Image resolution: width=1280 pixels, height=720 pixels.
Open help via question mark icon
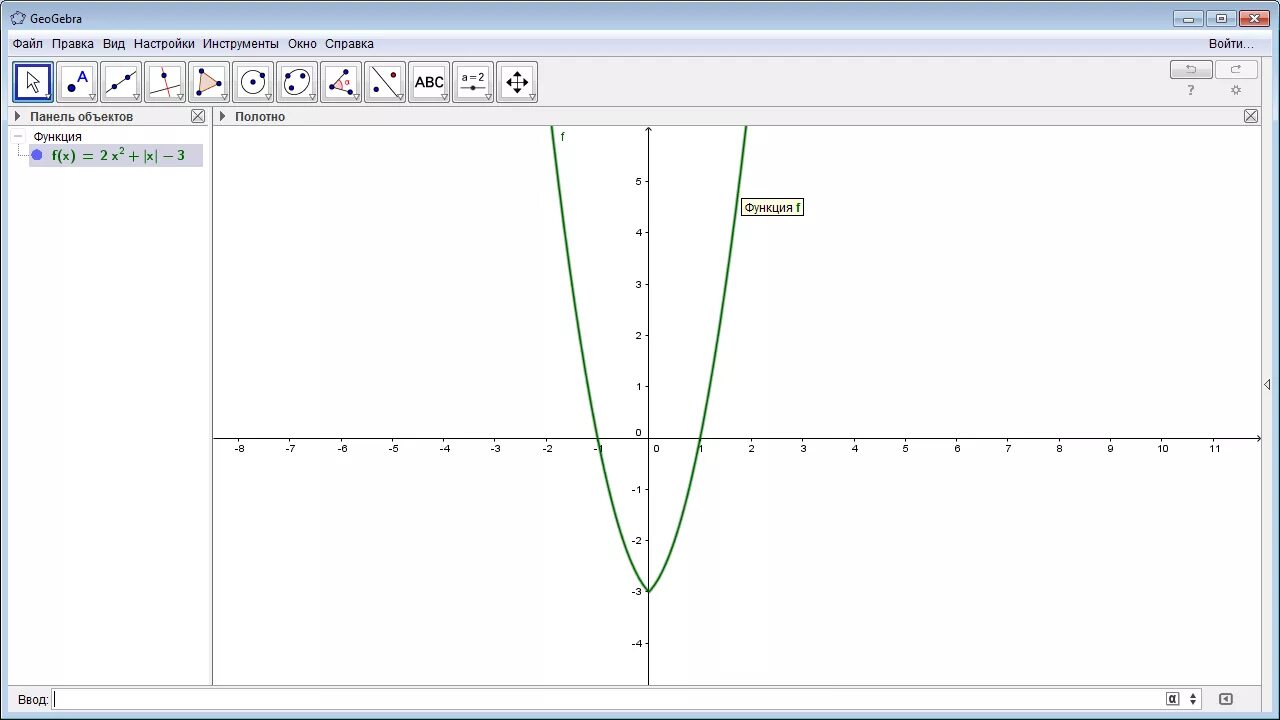(1191, 90)
